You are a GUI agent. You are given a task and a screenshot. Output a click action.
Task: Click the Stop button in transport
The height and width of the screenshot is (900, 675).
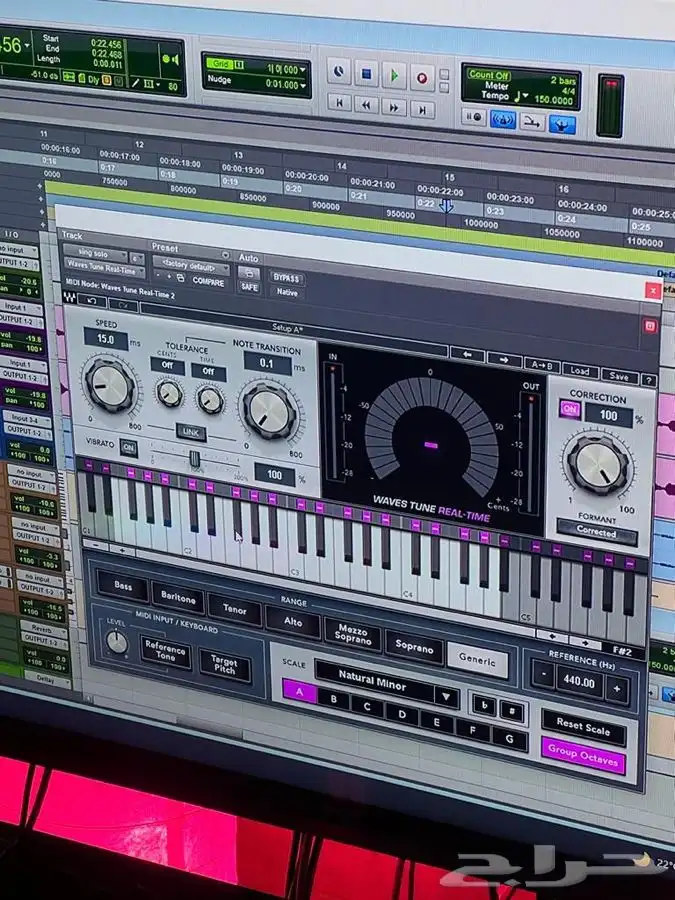pyautogui.click(x=366, y=74)
